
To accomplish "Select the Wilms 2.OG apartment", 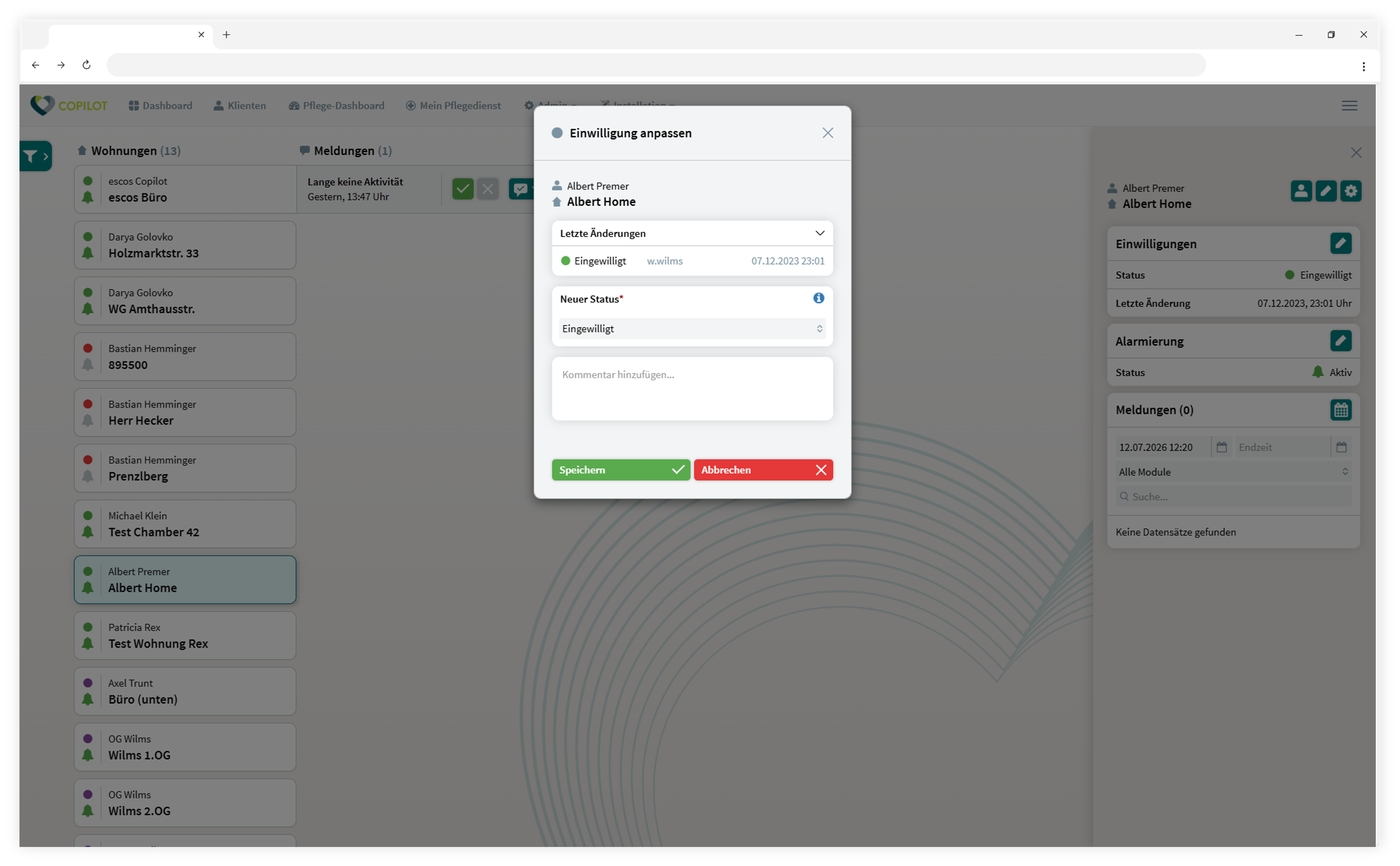I will pyautogui.click(x=185, y=803).
